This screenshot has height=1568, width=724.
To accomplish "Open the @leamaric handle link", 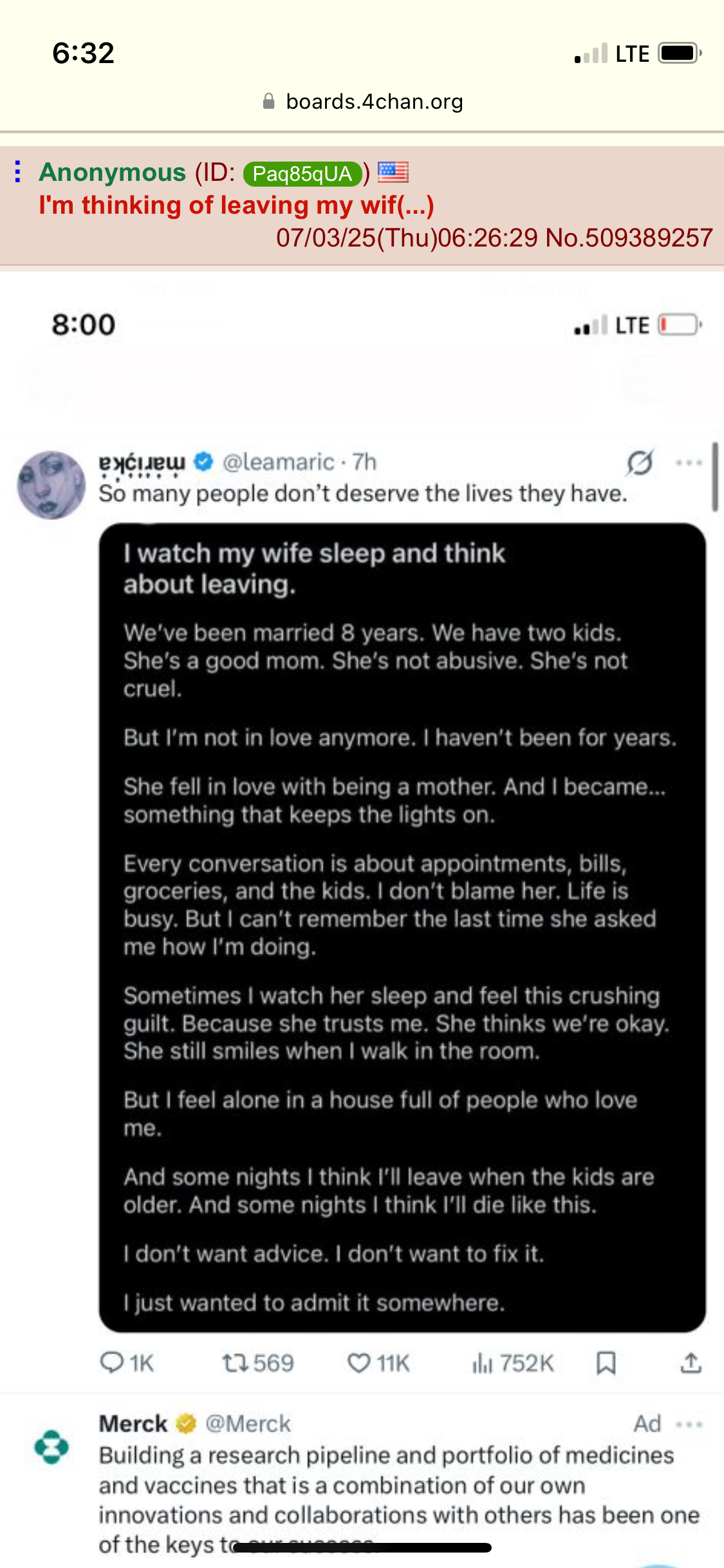I will [x=278, y=462].
